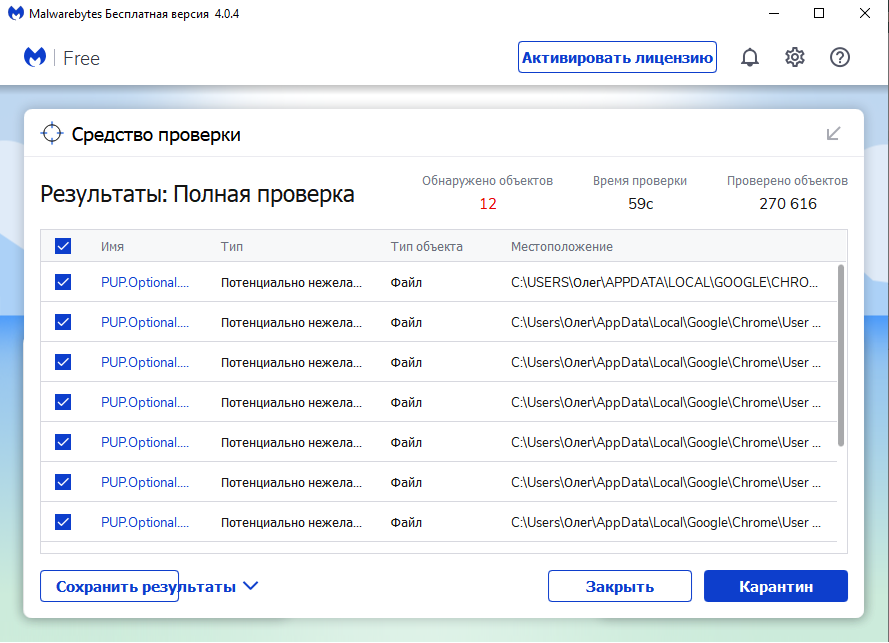
Task: Open the notifications bell icon
Action: pyautogui.click(x=749, y=58)
